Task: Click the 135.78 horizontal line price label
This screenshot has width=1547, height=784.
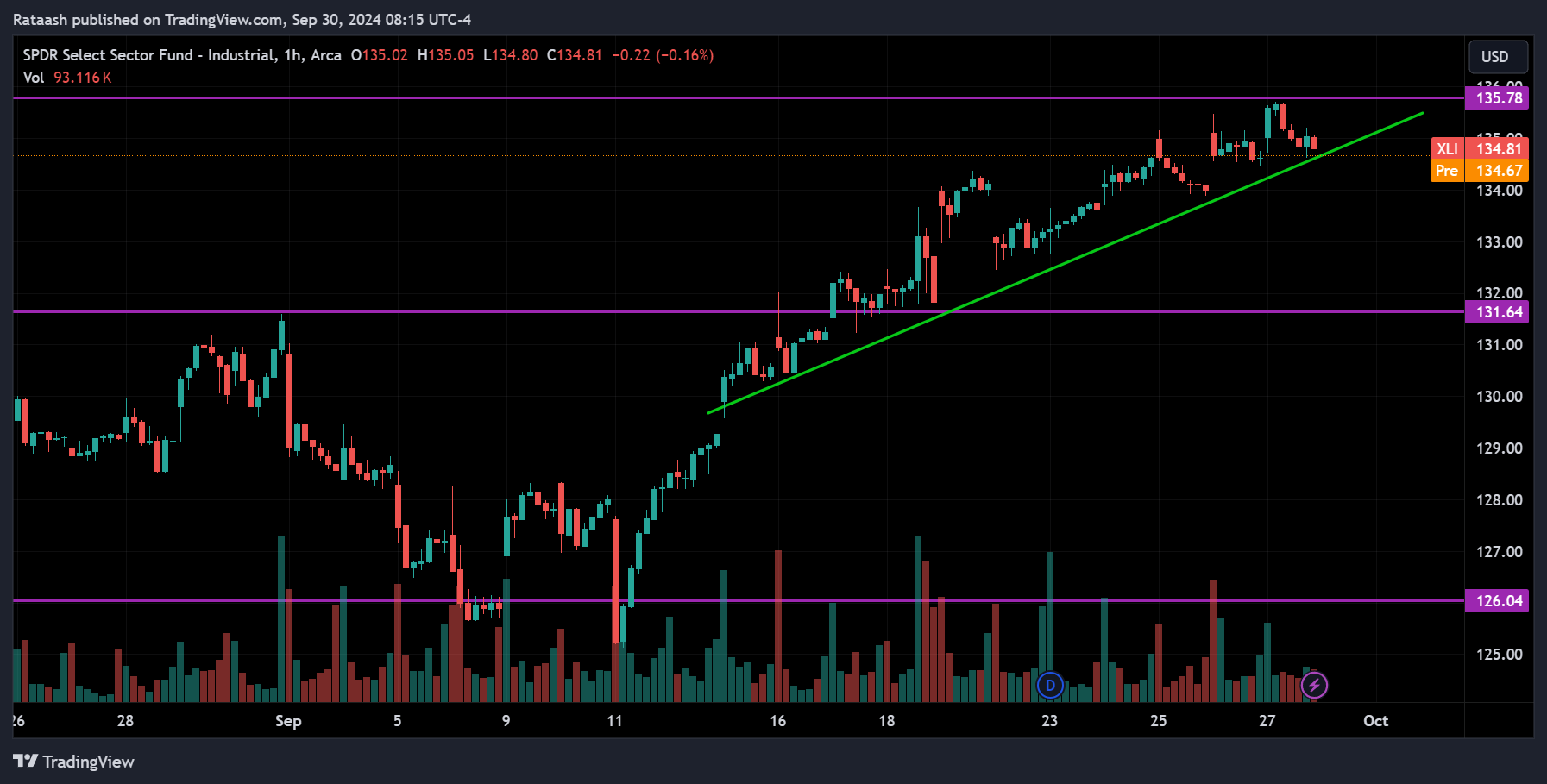Action: (1497, 98)
